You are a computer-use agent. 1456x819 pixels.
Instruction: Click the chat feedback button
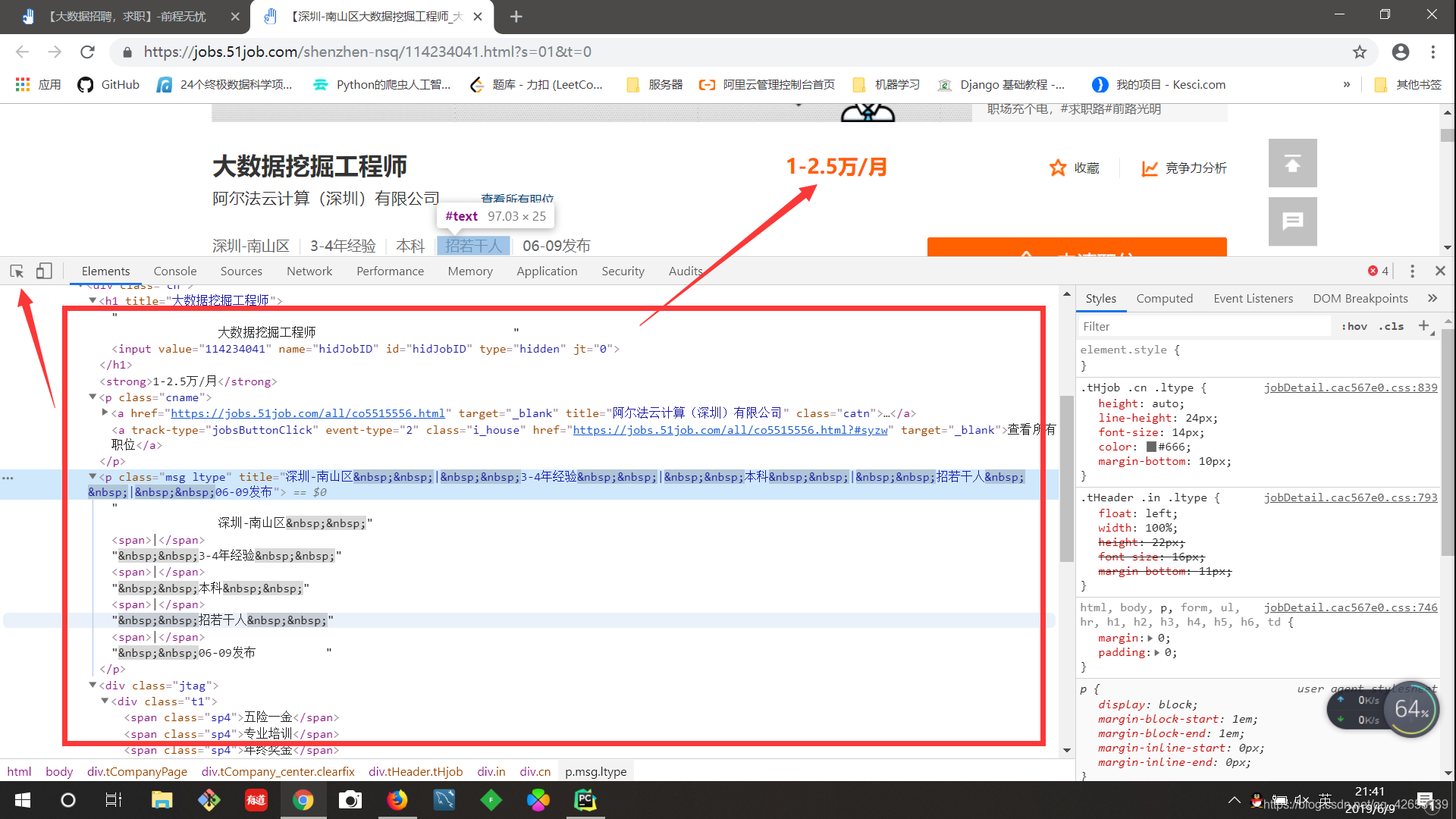[1293, 221]
